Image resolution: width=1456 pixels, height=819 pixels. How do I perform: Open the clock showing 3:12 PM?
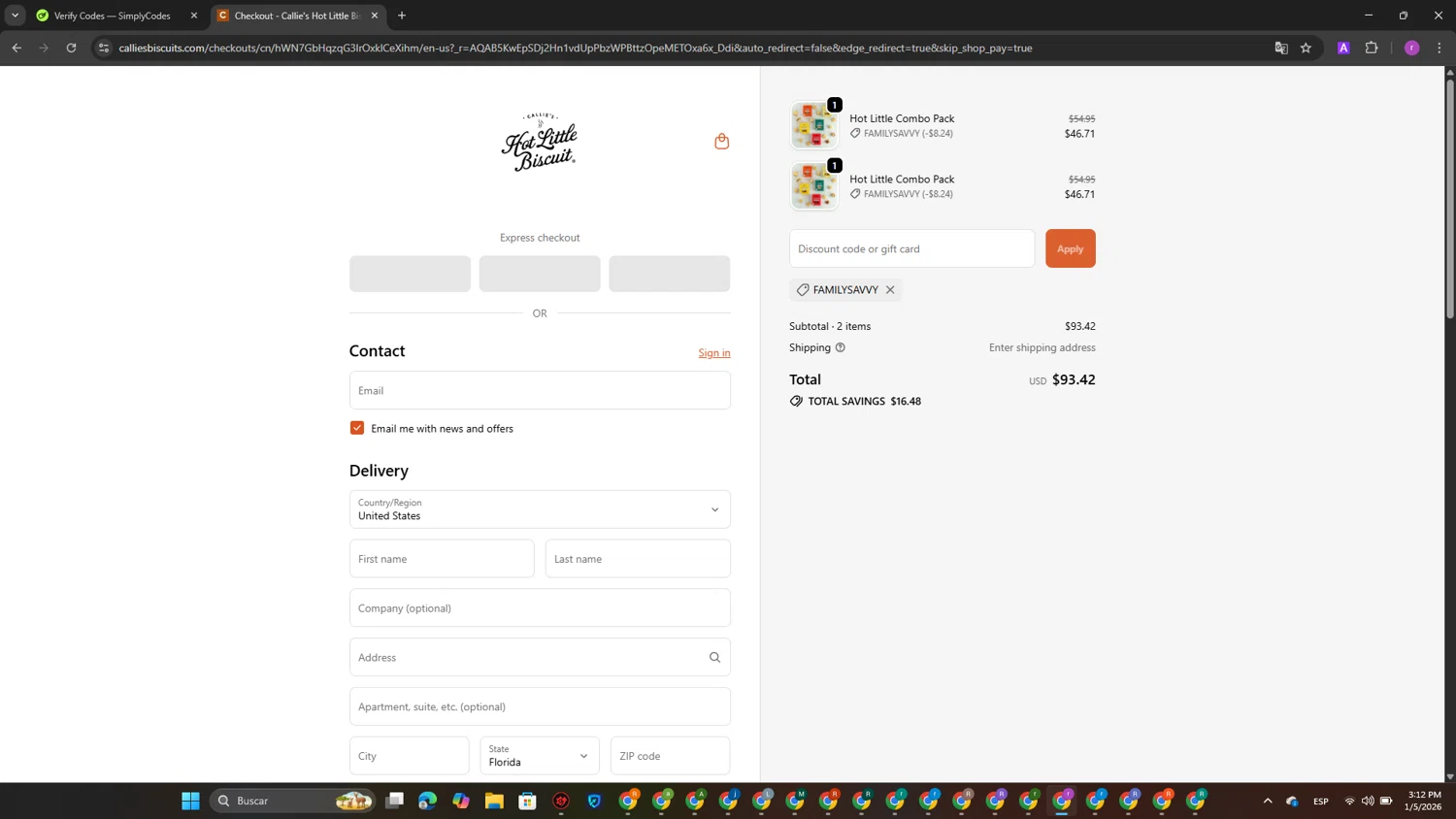(x=1423, y=801)
